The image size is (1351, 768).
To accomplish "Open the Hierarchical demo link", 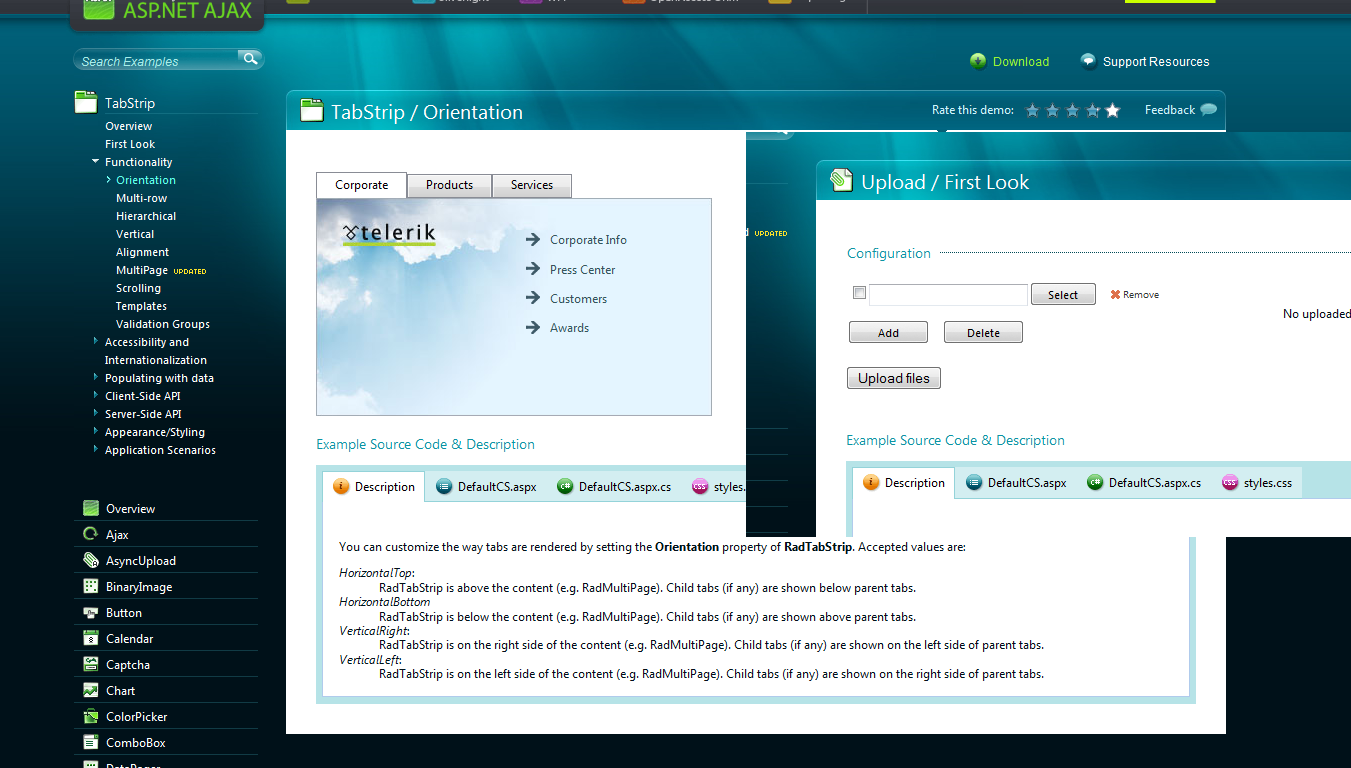I will pyautogui.click(x=146, y=216).
